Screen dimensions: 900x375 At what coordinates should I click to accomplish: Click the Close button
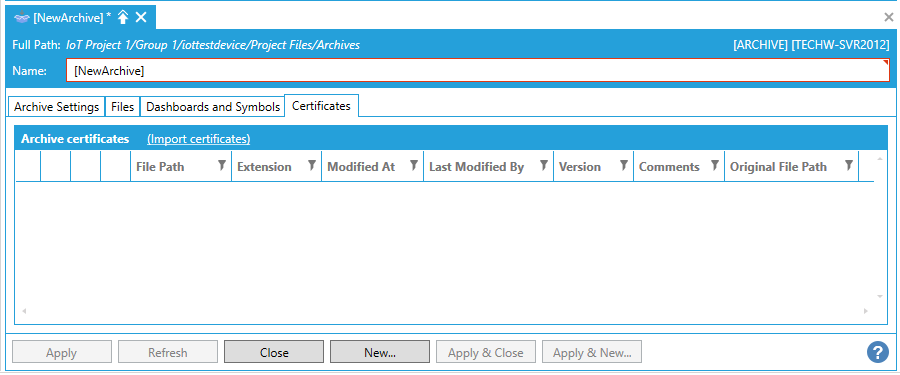[274, 352]
